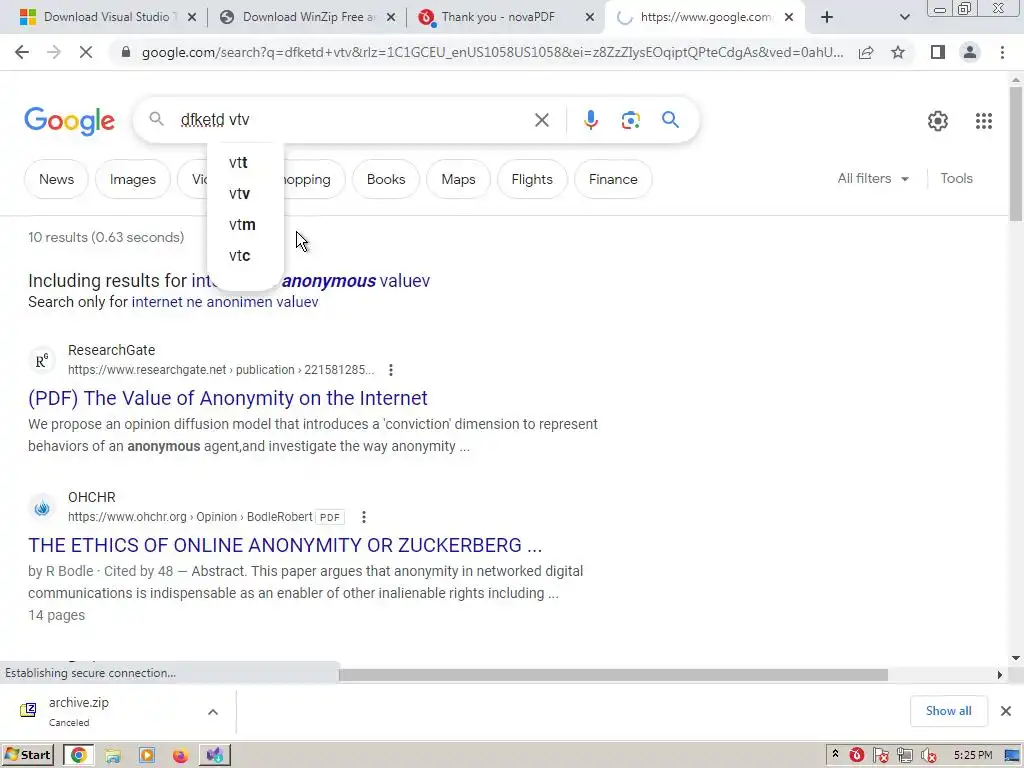Open ResearchGate result options menu
The height and width of the screenshot is (768, 1024).
click(x=391, y=370)
